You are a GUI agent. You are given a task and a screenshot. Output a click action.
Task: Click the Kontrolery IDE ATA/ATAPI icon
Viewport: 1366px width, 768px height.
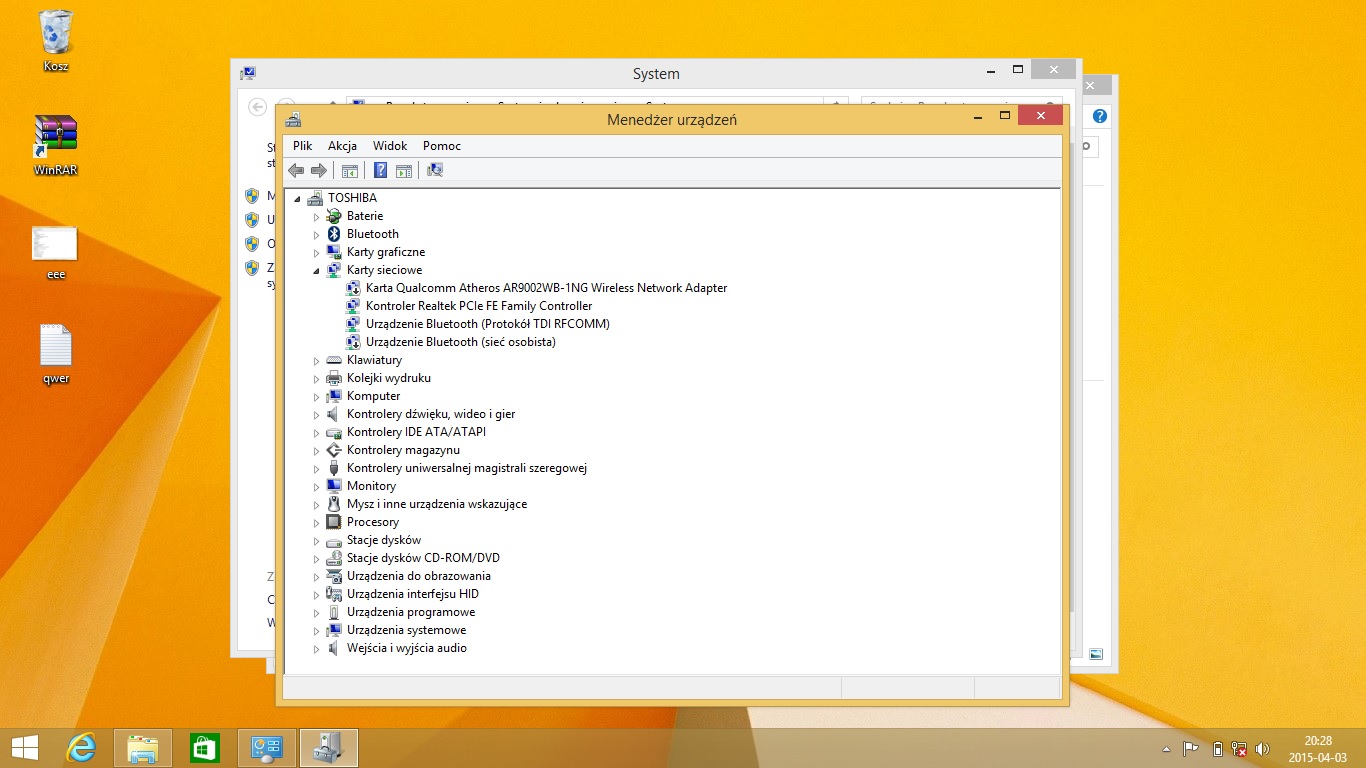pyautogui.click(x=334, y=432)
